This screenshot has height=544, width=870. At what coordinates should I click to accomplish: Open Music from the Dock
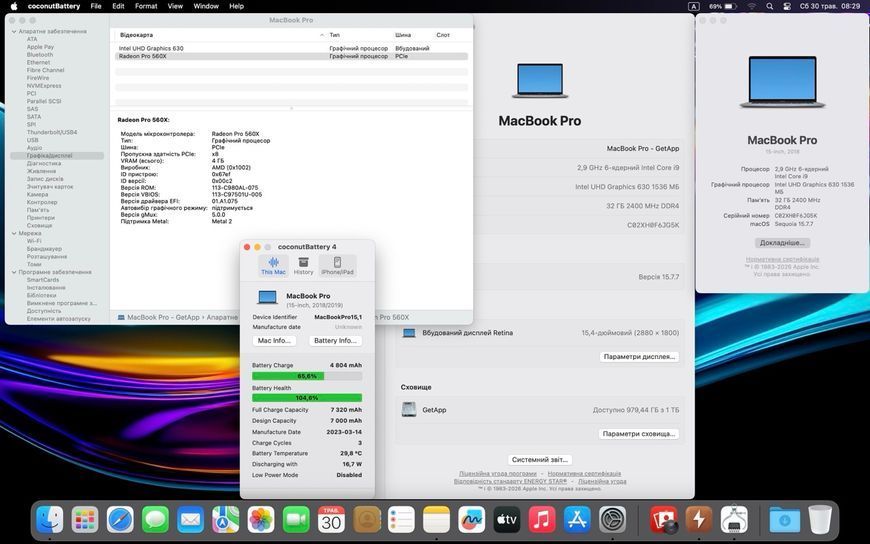pyautogui.click(x=542, y=520)
